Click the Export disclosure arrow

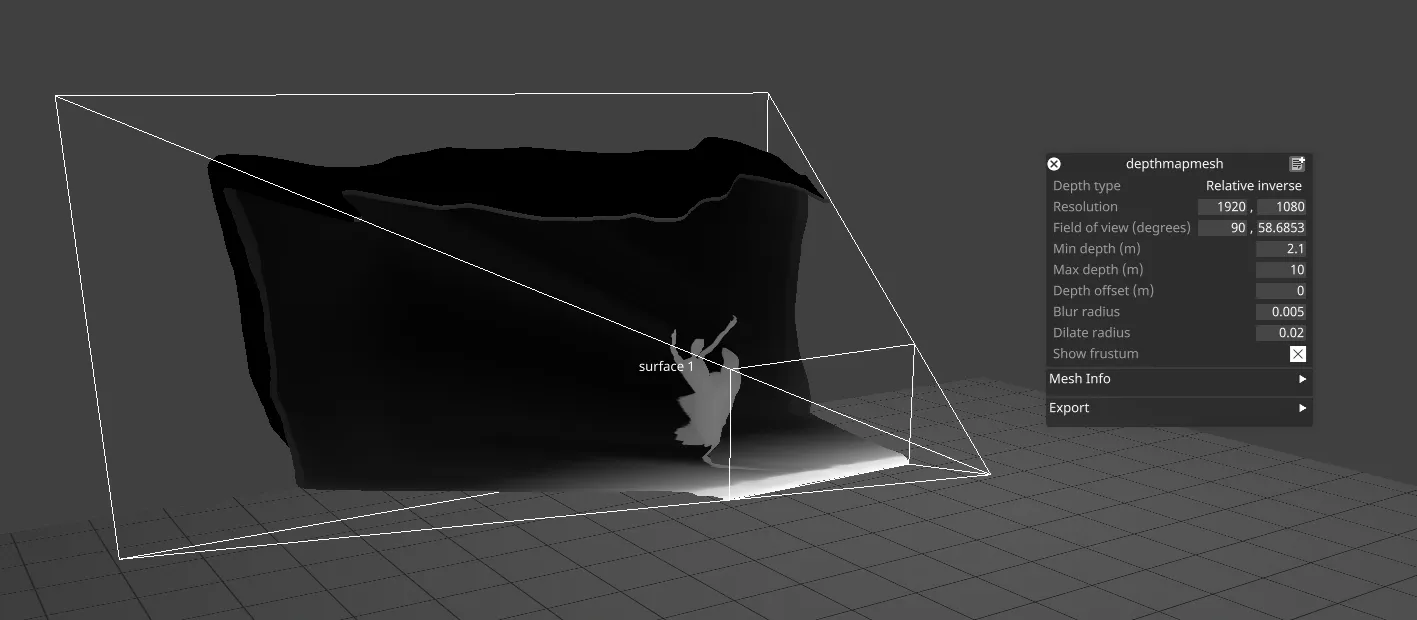tap(1302, 408)
